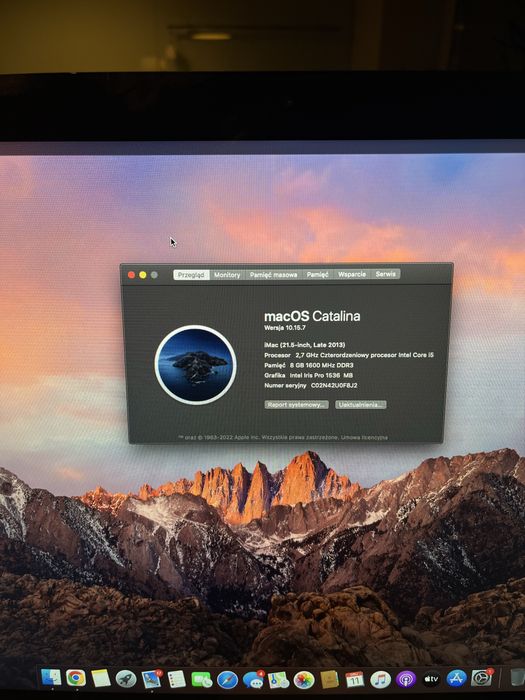Click the Raport systemowy button
The image size is (525, 700).
[x=296, y=404]
